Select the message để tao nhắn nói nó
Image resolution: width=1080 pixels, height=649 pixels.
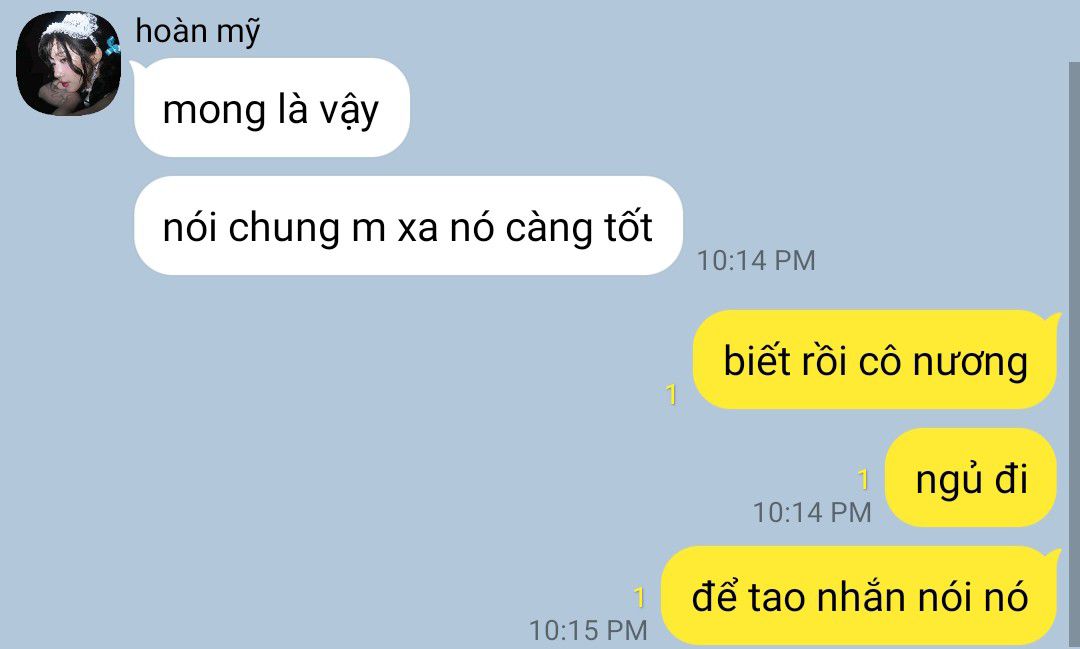860,595
